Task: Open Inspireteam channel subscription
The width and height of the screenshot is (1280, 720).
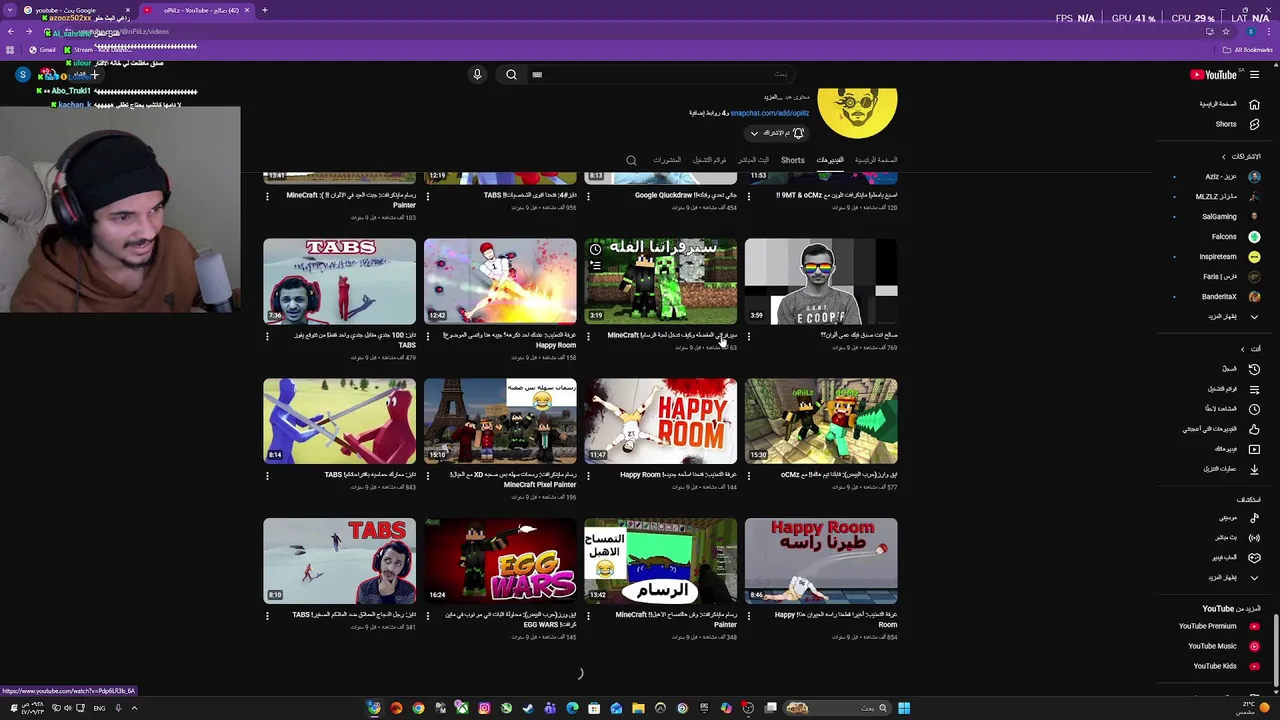Action: [1218, 257]
